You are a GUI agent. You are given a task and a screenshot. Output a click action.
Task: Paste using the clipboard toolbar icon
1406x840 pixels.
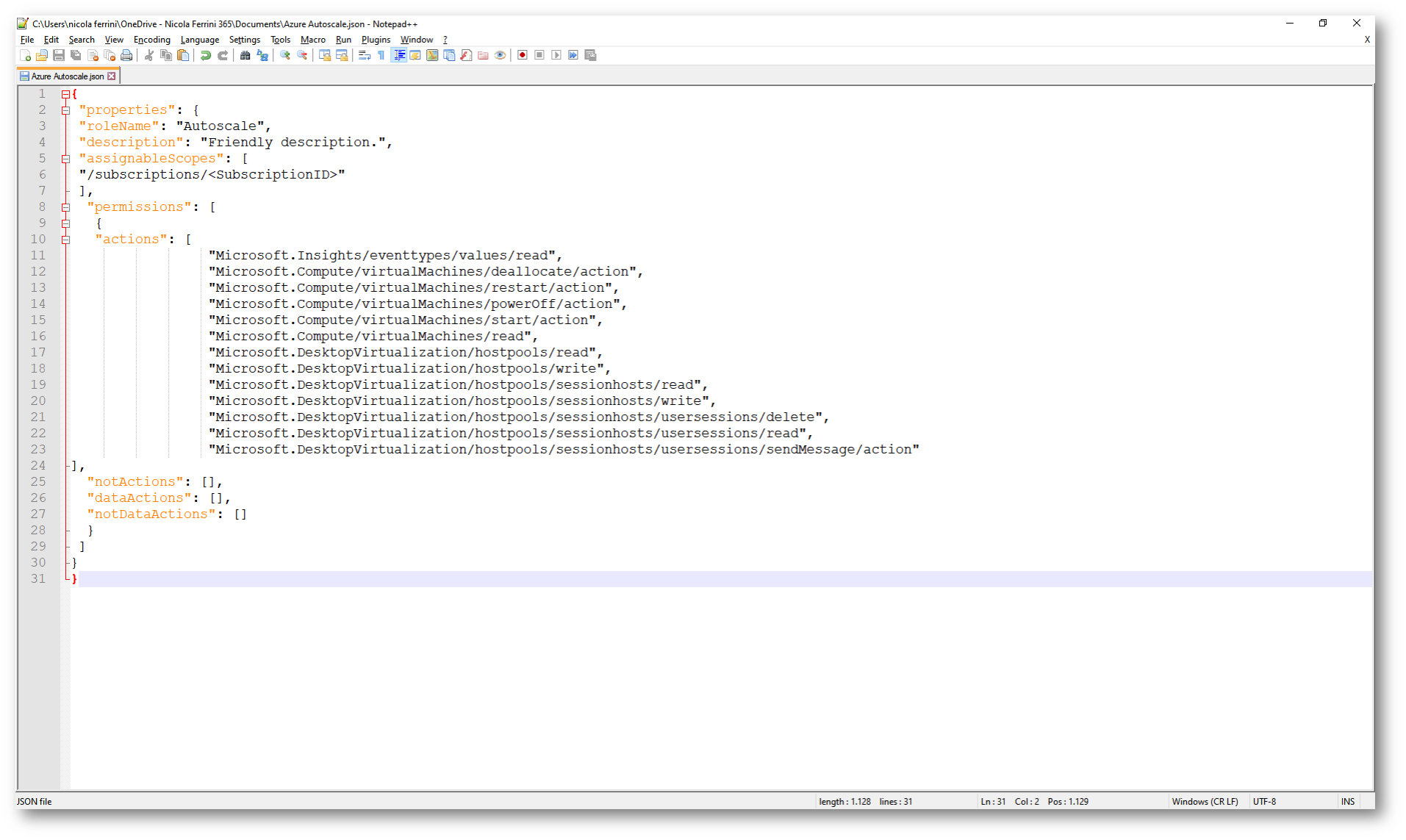(183, 55)
